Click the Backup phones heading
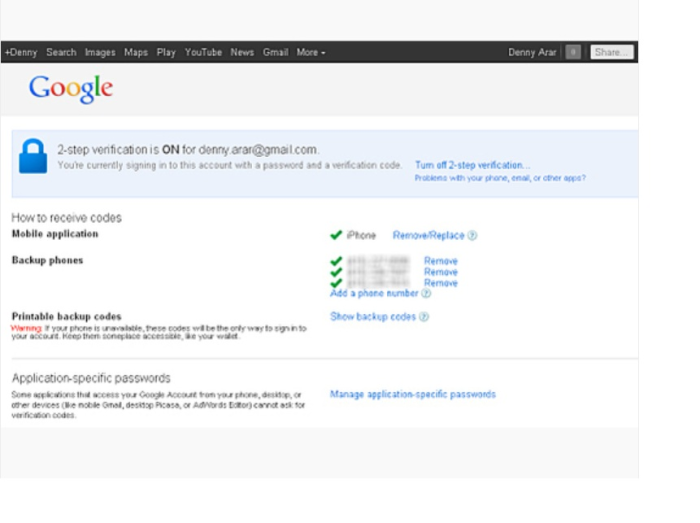The height and width of the screenshot is (523, 700). tap(47, 260)
